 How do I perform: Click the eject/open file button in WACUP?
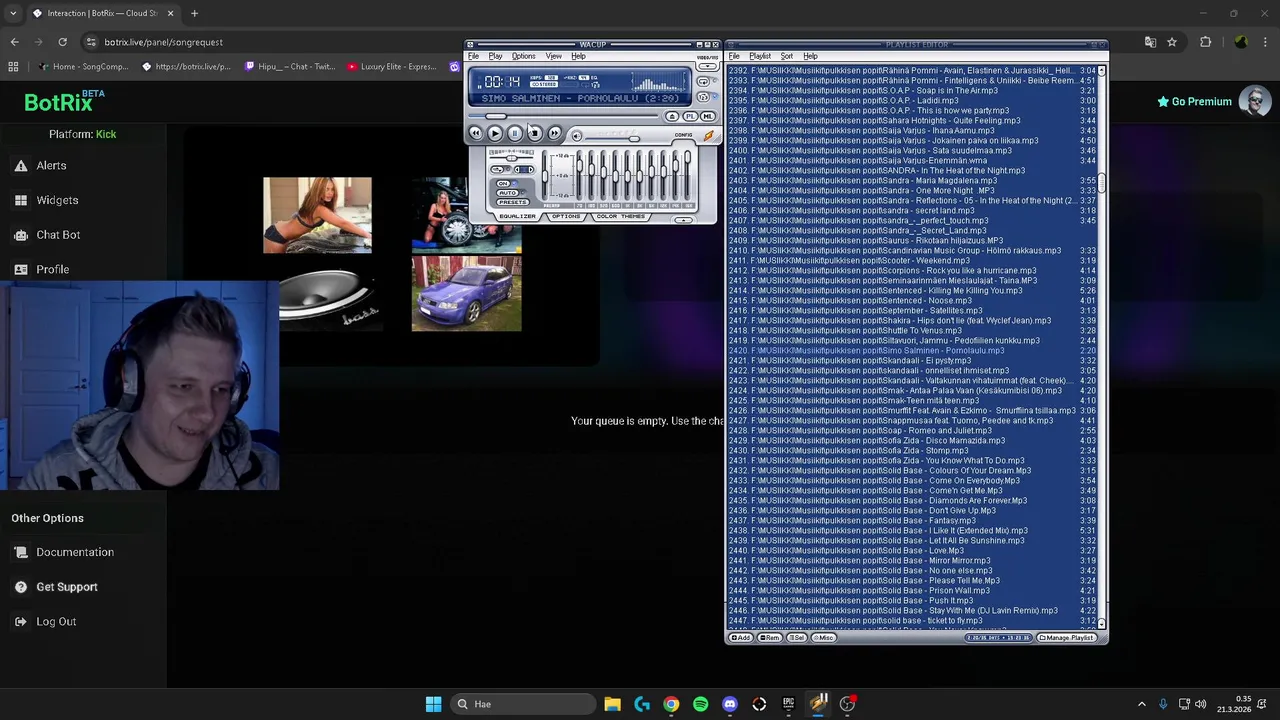[x=672, y=117]
